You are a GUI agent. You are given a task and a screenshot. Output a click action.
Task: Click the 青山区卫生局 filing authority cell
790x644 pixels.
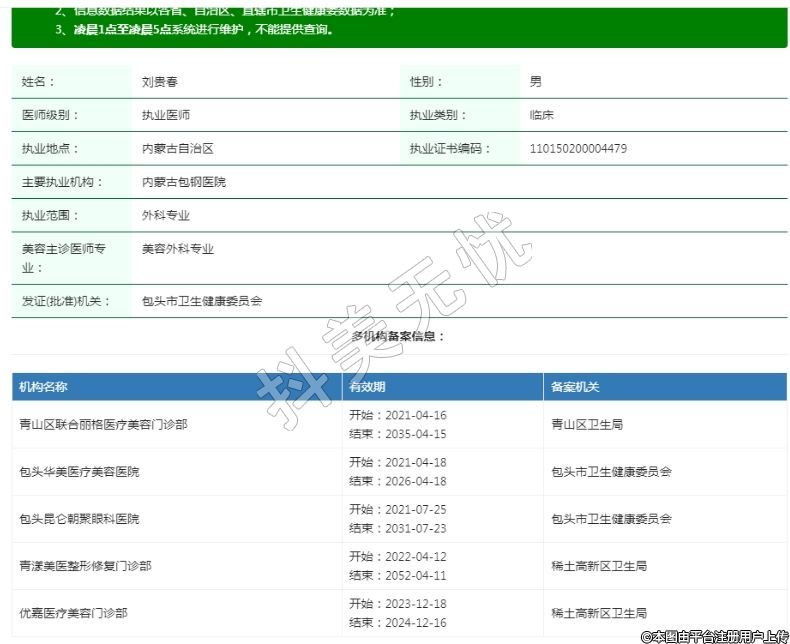point(587,425)
